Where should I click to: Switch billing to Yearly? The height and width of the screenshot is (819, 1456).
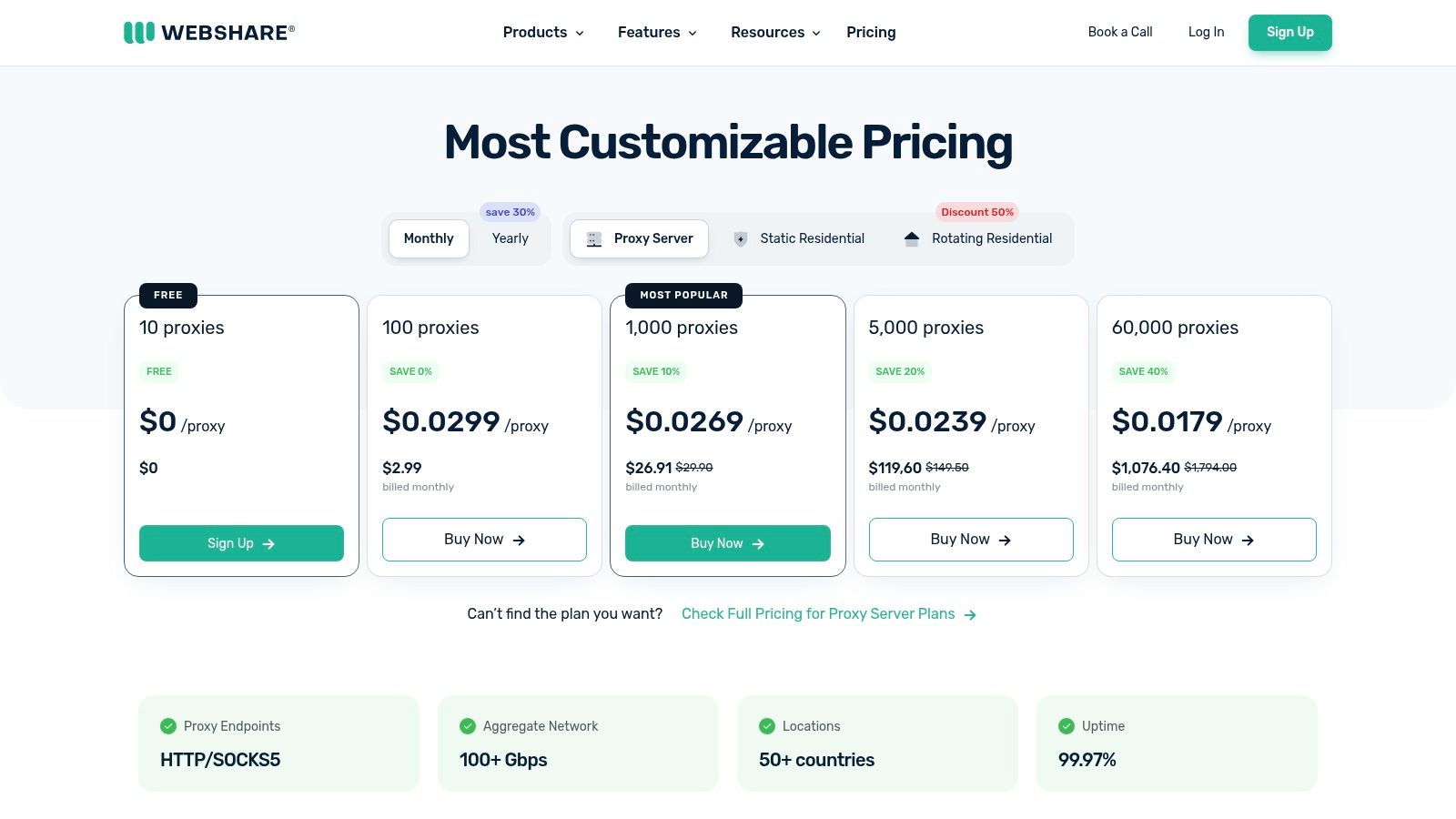coord(510,238)
